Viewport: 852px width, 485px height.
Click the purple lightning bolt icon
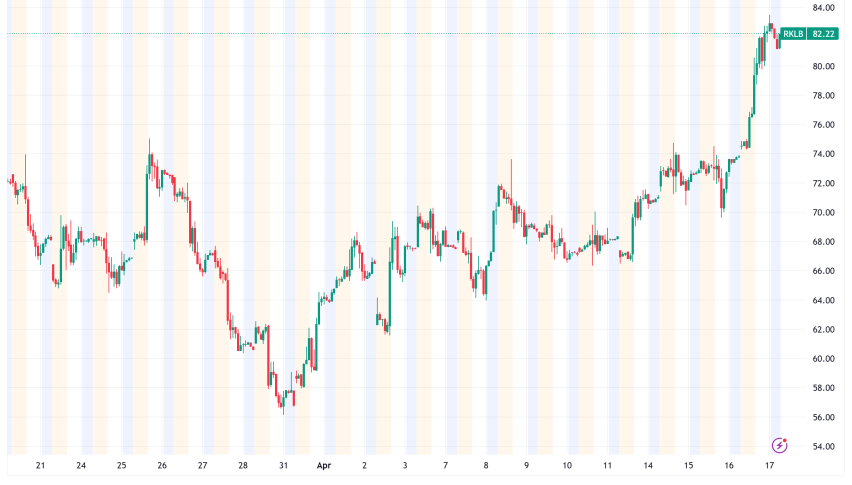(x=780, y=445)
